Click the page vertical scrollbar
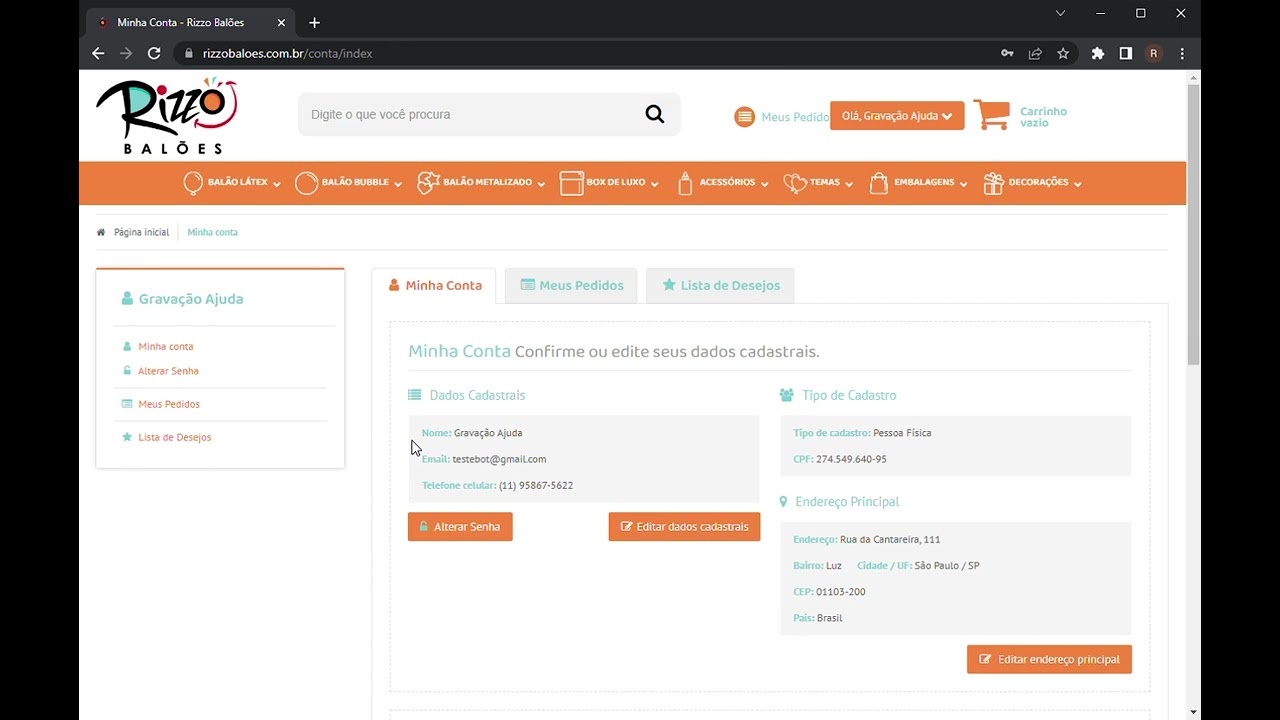Image resolution: width=1280 pixels, height=720 pixels. coord(1193,225)
